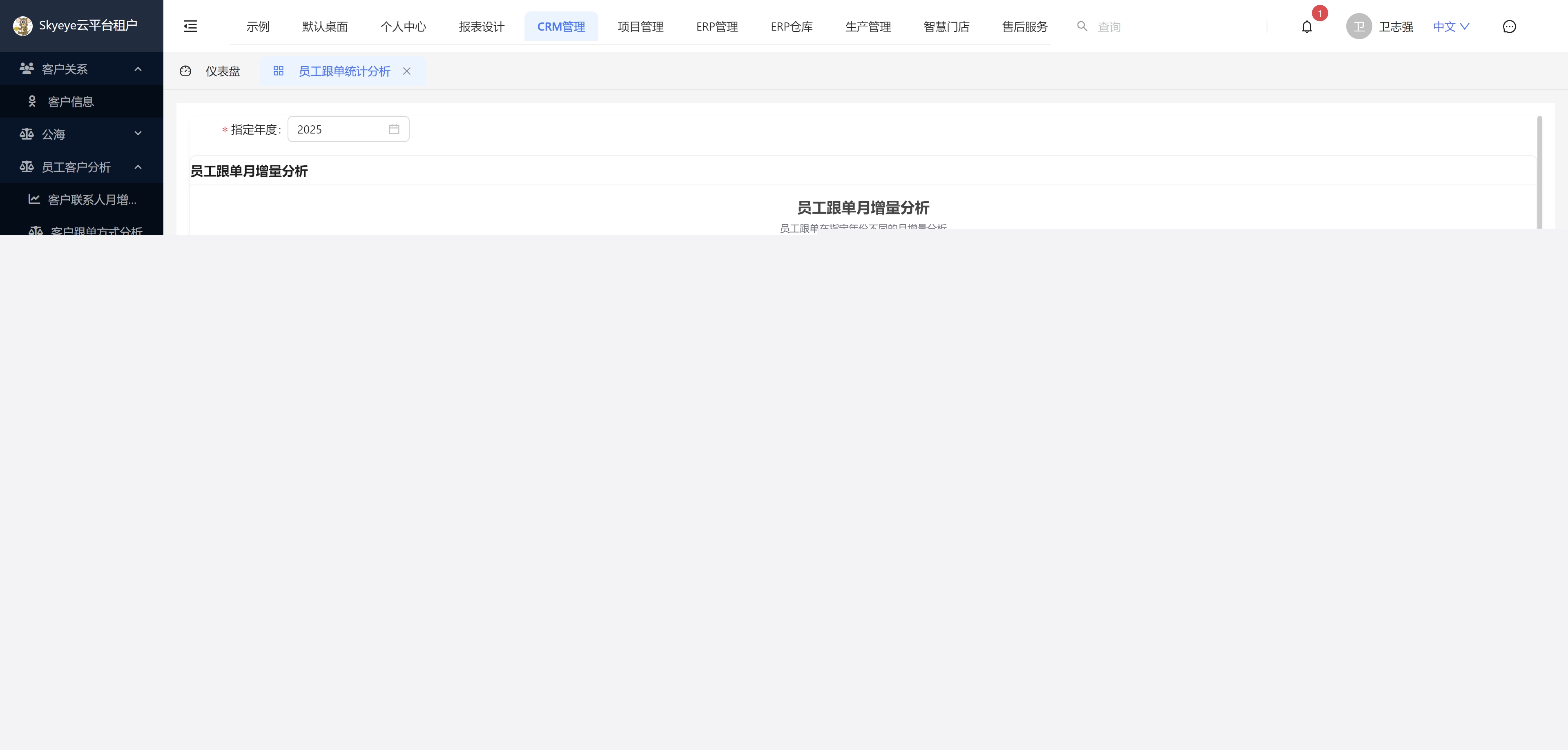Screen dimensions: 1568x750
Task: Open 客户联系人月增 analysis item
Action: 91,200
